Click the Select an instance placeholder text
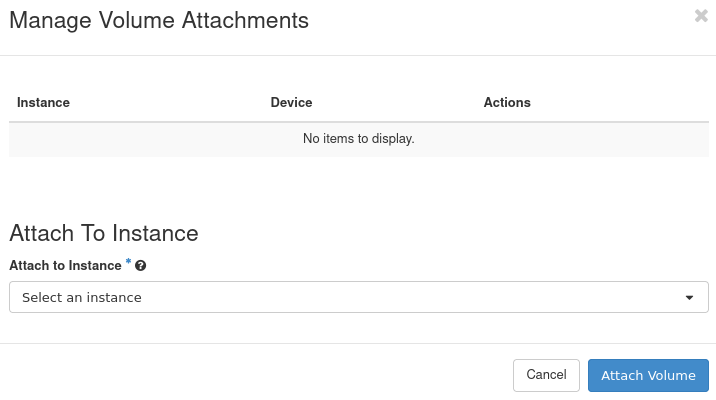 (x=82, y=298)
